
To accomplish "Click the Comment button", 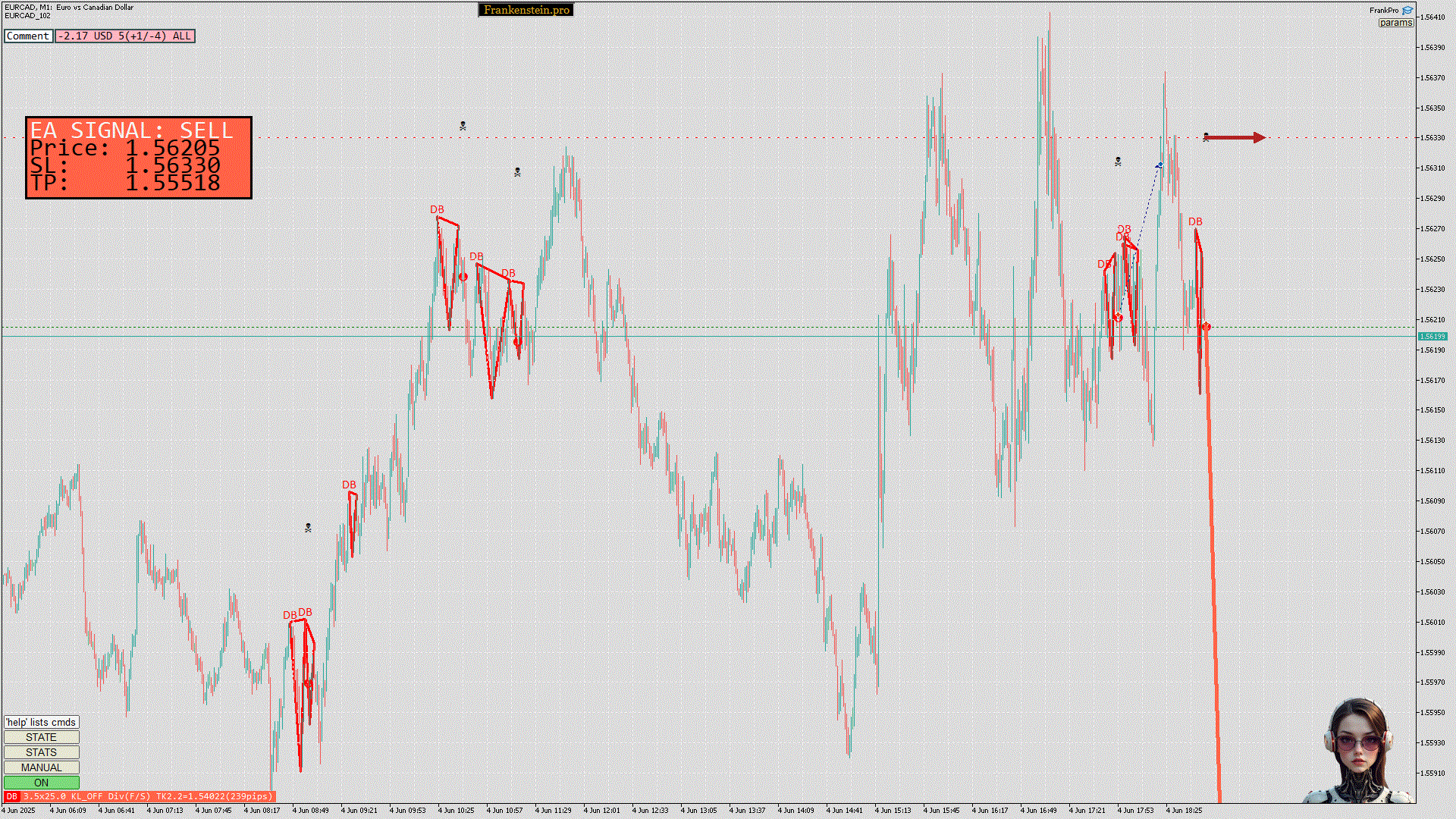I will pos(28,36).
